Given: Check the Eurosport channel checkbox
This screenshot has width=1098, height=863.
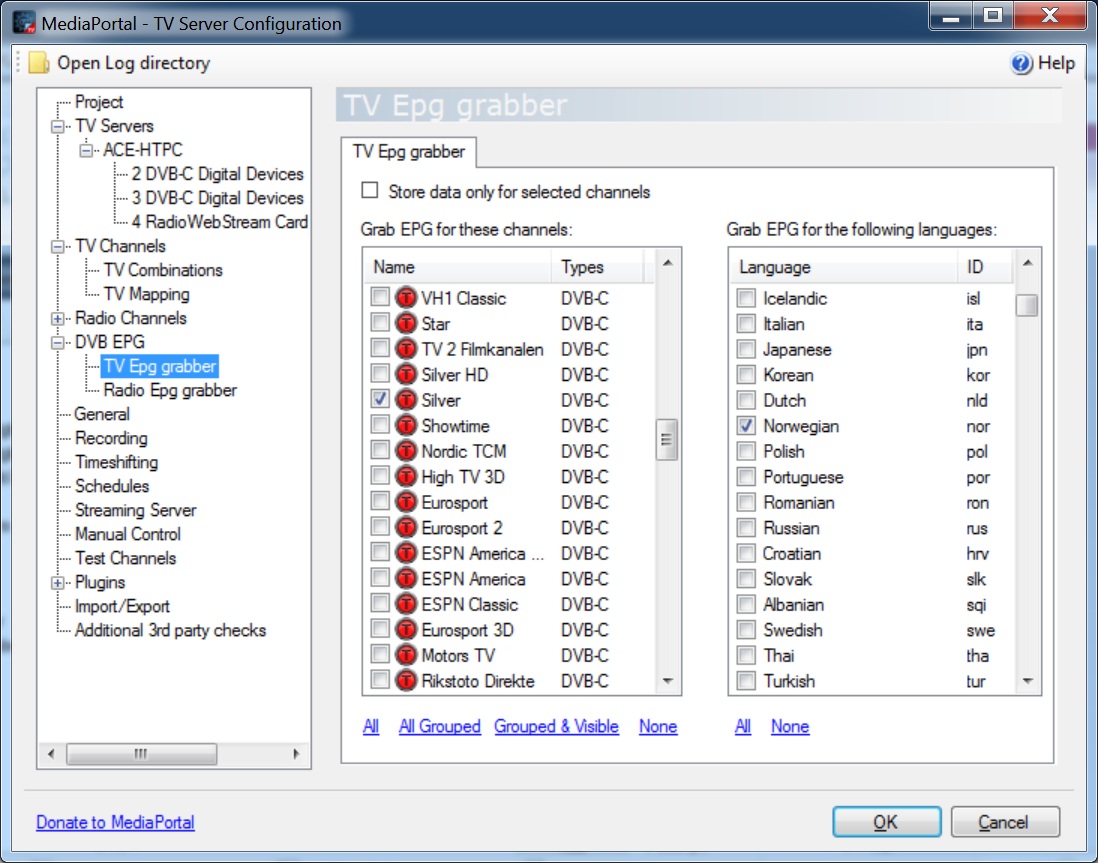Looking at the screenshot, I should (380, 502).
